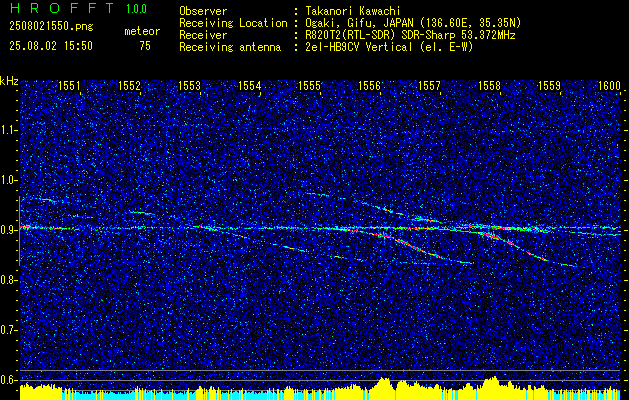Click the 1600 time marker
This screenshot has height=400, width=629.
click(609, 85)
